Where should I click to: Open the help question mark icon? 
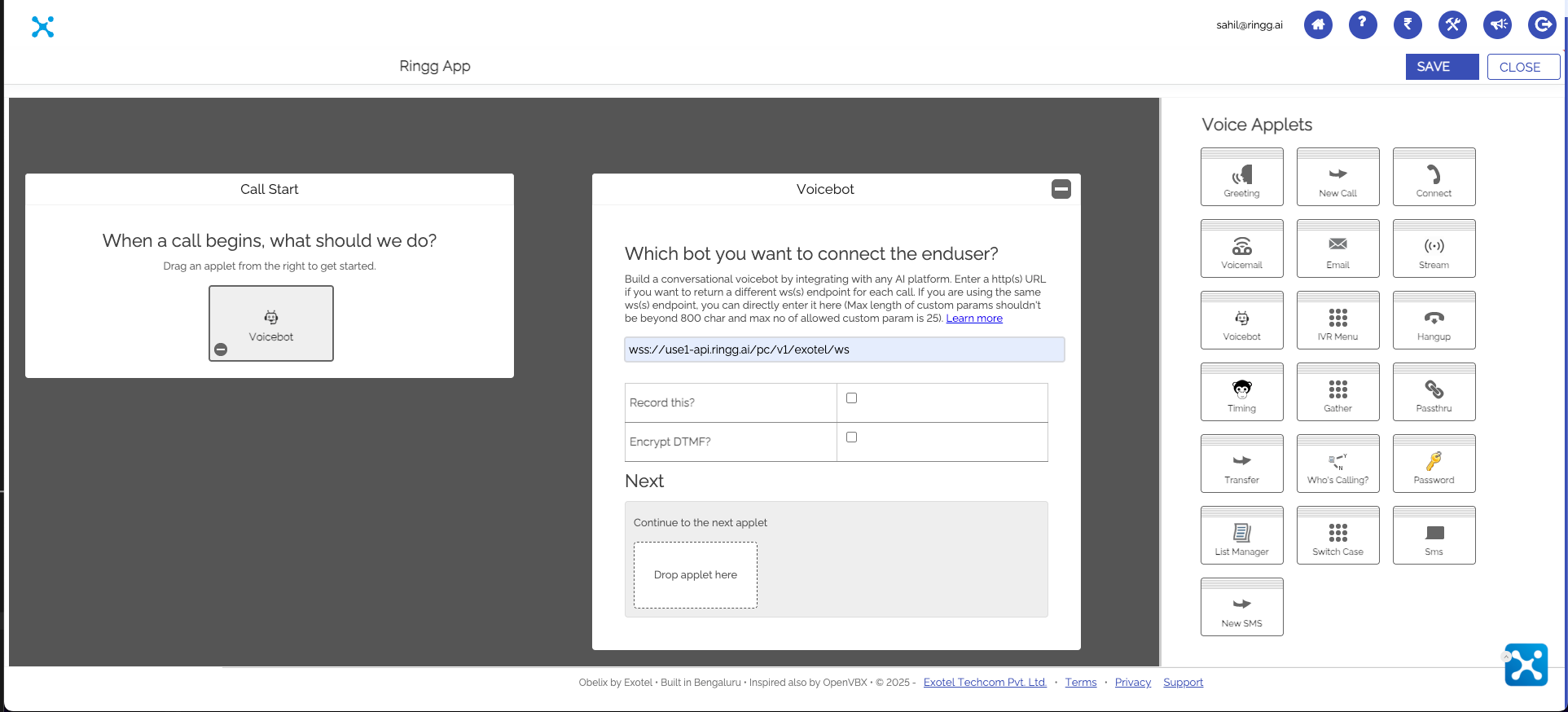[x=1363, y=24]
